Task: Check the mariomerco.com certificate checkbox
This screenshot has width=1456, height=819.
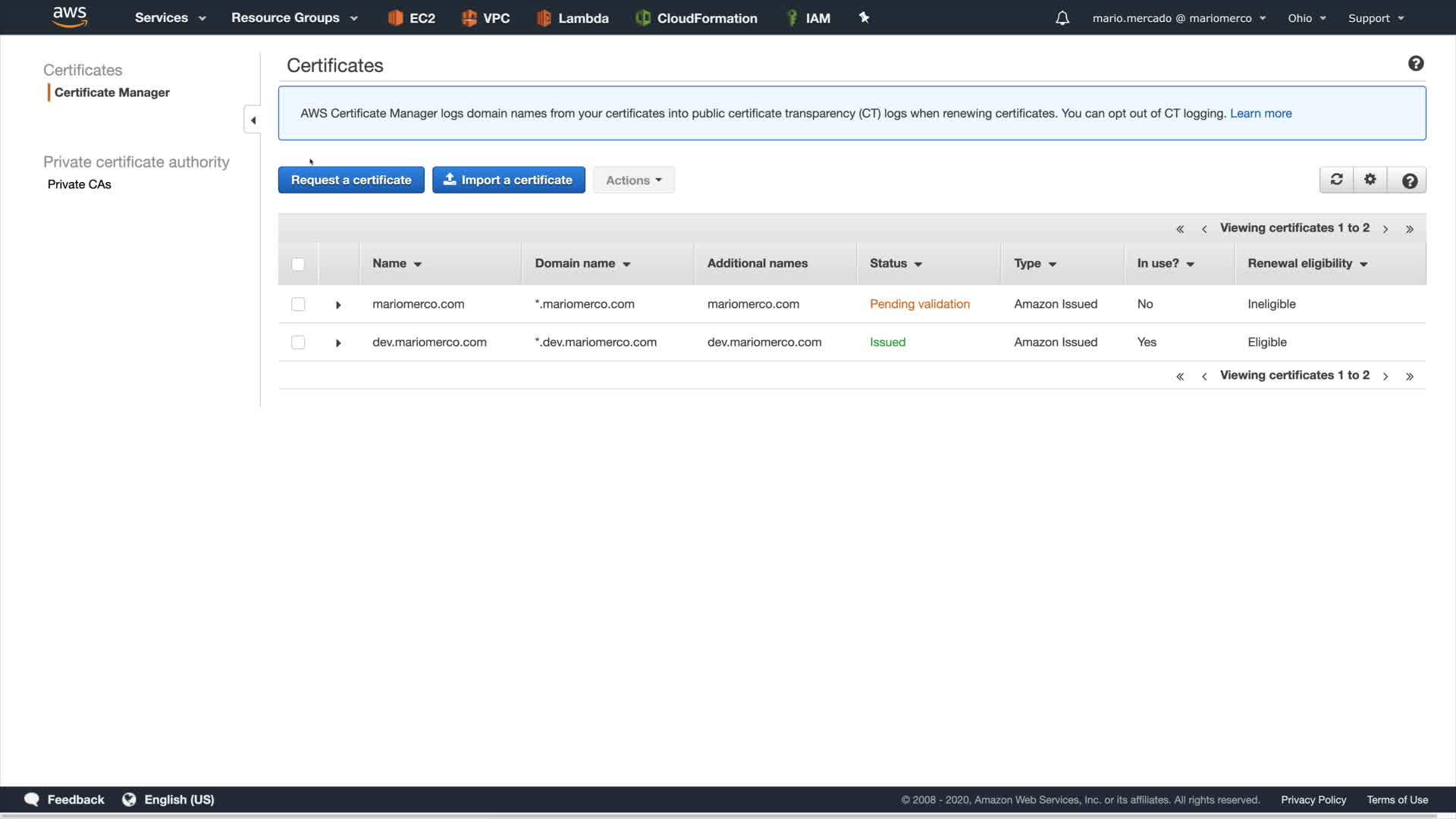Action: pyautogui.click(x=298, y=304)
